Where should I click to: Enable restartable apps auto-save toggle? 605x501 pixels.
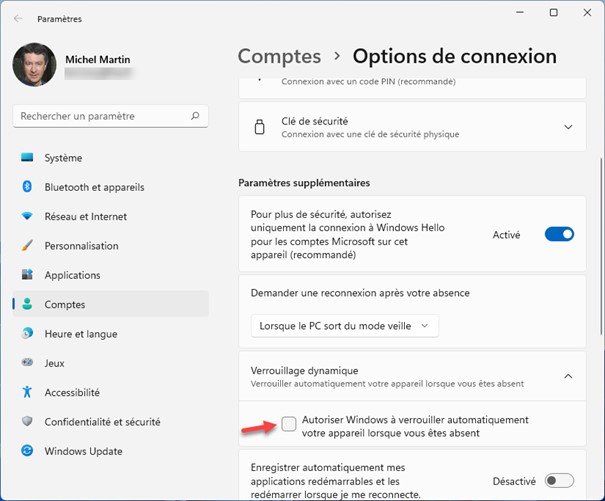point(559,481)
